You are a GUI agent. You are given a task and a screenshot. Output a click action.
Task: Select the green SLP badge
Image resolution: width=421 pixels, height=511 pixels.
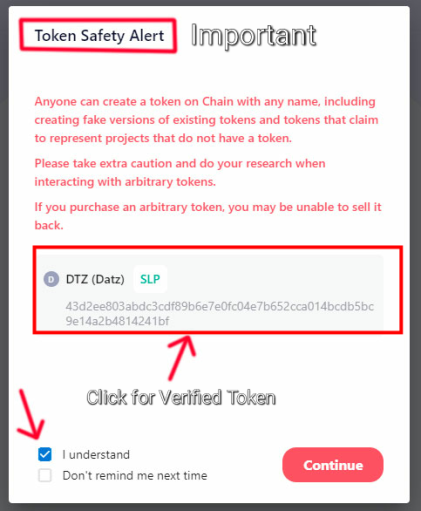click(150, 279)
